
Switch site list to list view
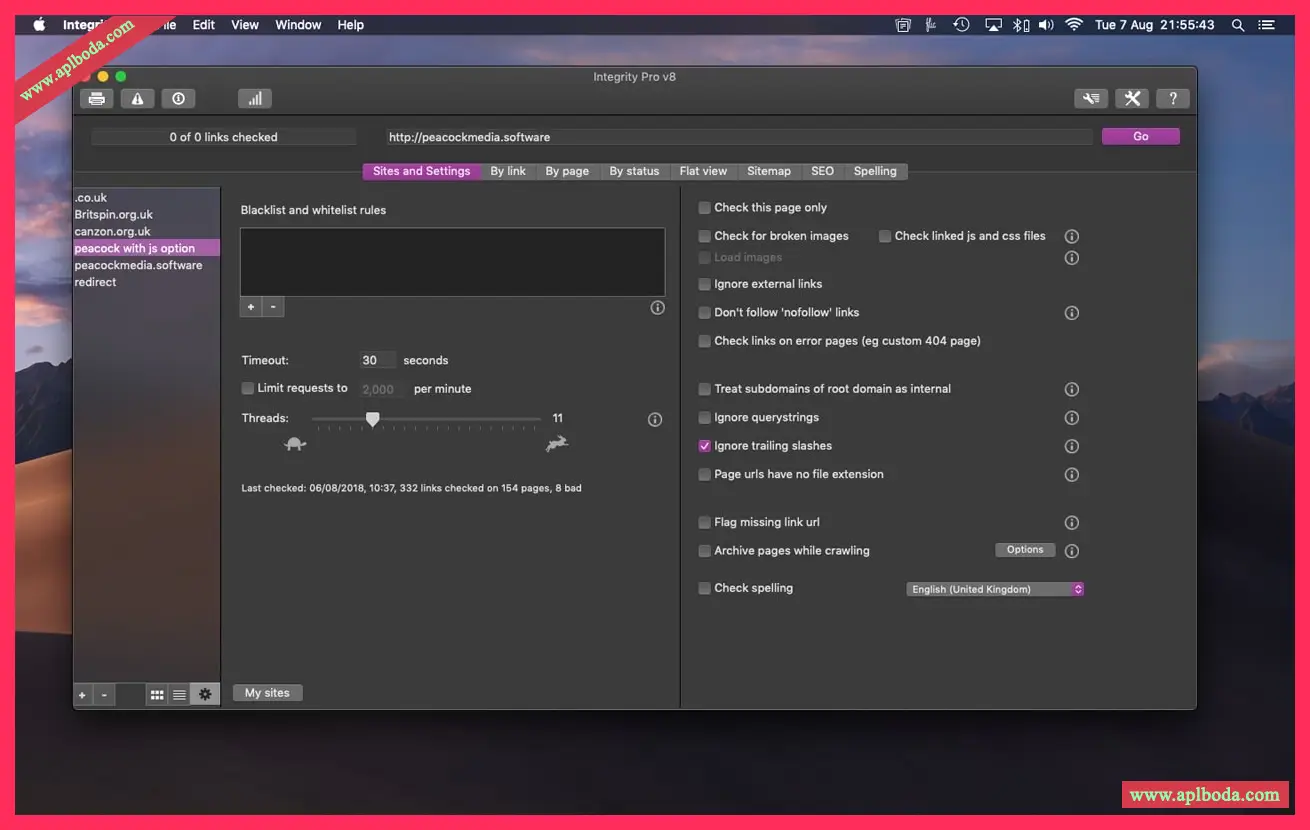pos(179,695)
